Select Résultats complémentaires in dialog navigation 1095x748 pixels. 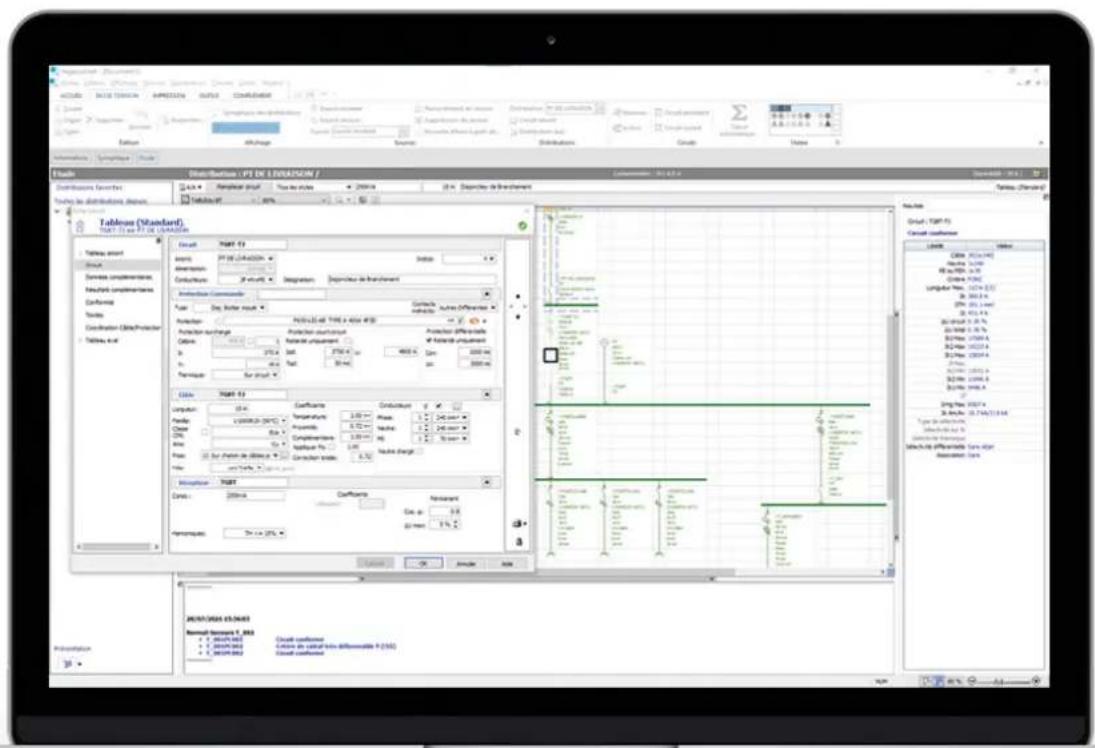click(x=118, y=289)
